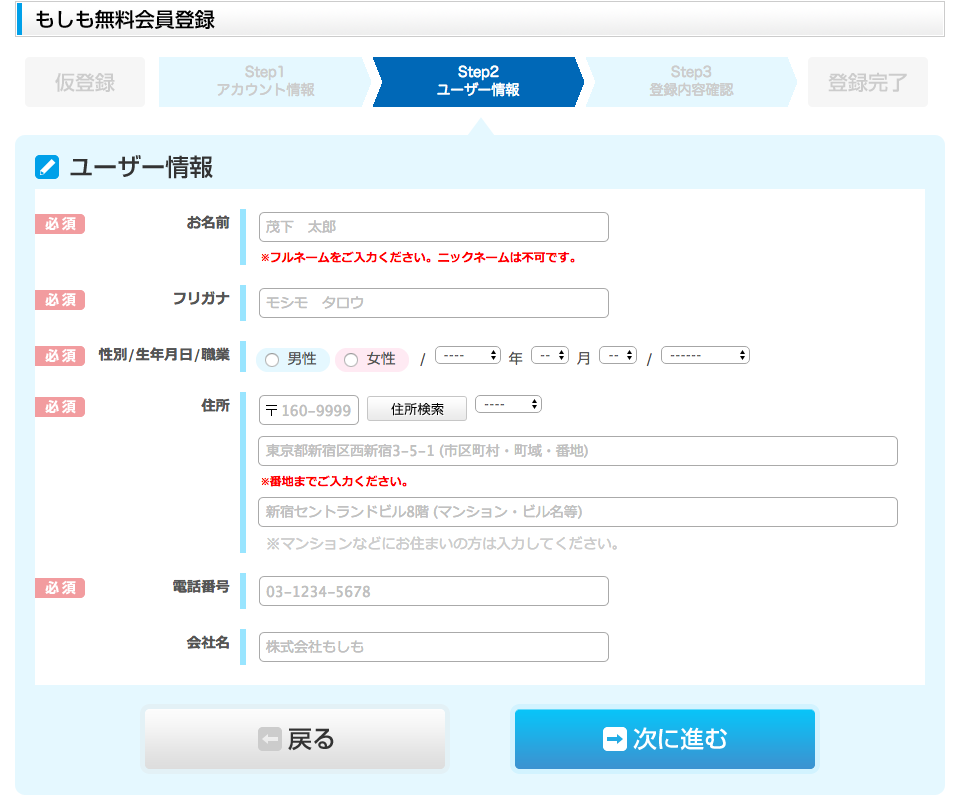Open the prefecture dropdown next to 住所検索
Viewport: 956px width, 805px height.
click(x=508, y=404)
